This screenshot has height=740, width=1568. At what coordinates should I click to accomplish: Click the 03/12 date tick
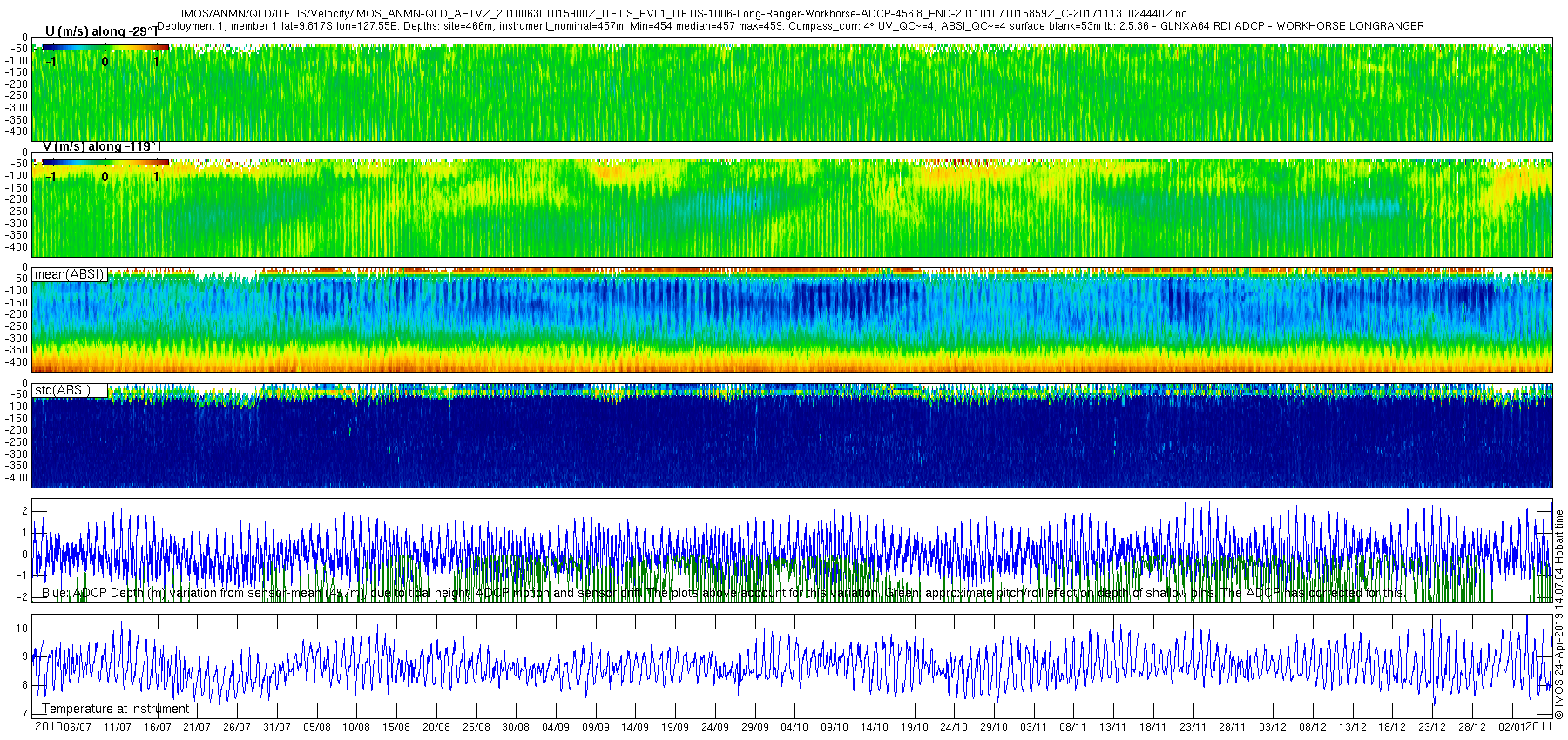pos(1273,727)
